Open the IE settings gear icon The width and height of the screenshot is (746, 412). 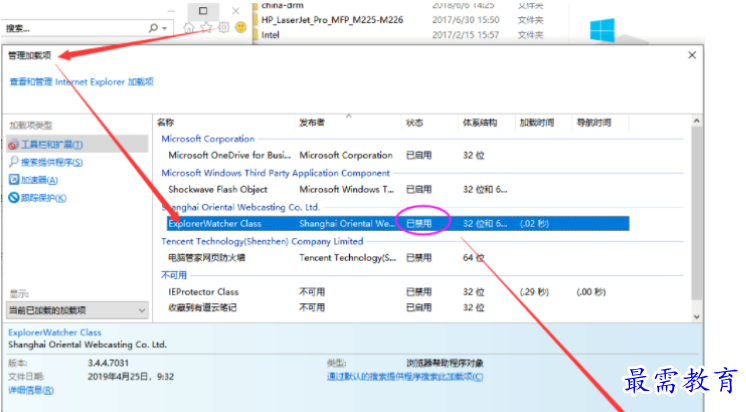(224, 27)
